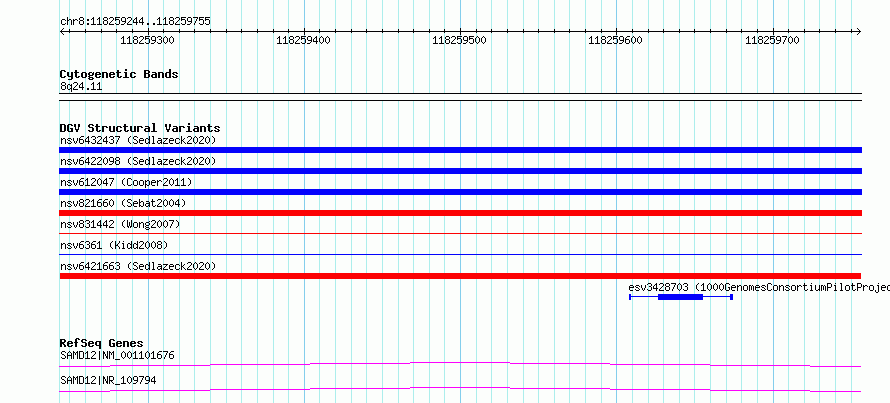The image size is (890, 403).
Task: Click the left arrowhead of the ruler
Action: click(x=62, y=32)
